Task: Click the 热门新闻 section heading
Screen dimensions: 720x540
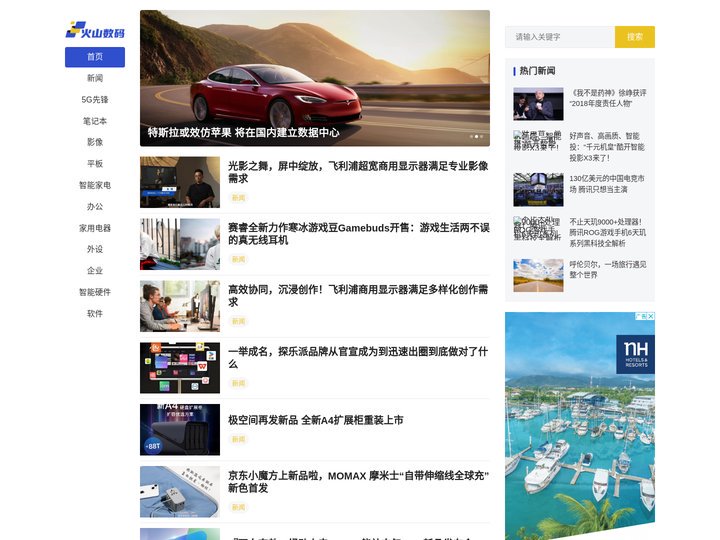Action: tap(537, 71)
